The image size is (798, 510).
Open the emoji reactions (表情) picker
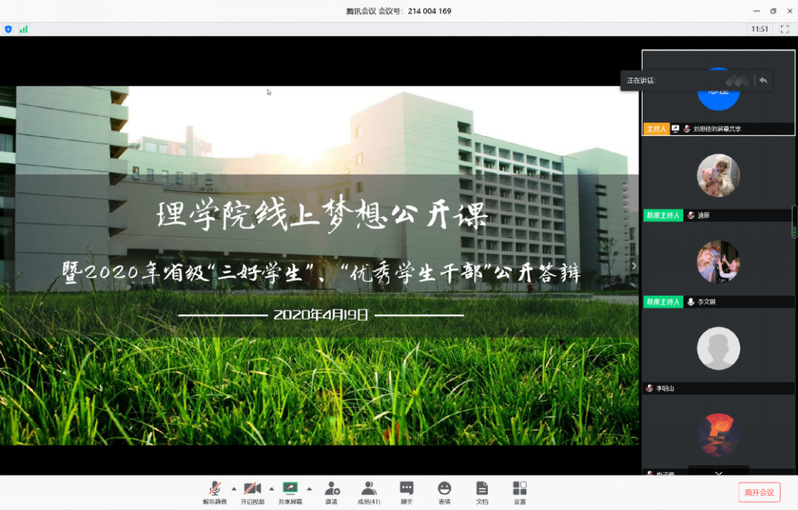click(x=444, y=491)
